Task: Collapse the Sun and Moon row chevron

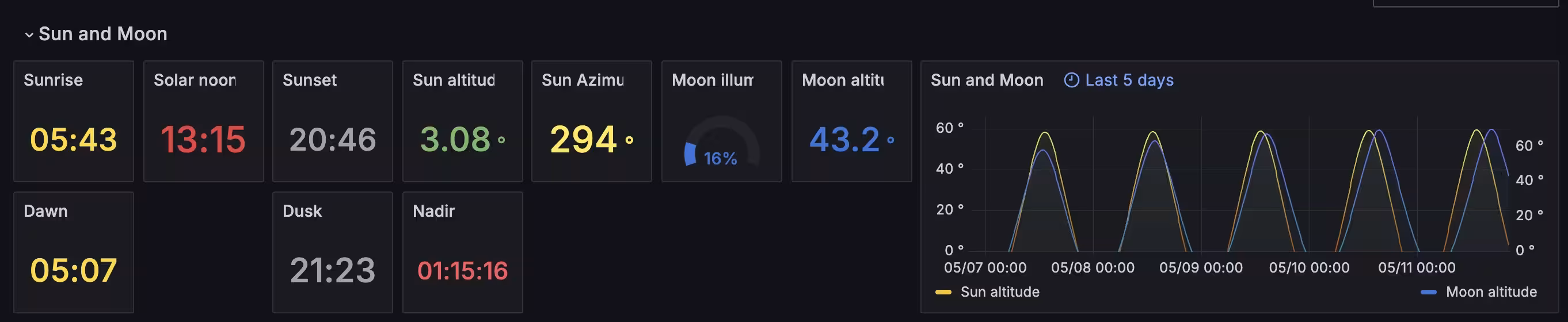Action: point(29,34)
